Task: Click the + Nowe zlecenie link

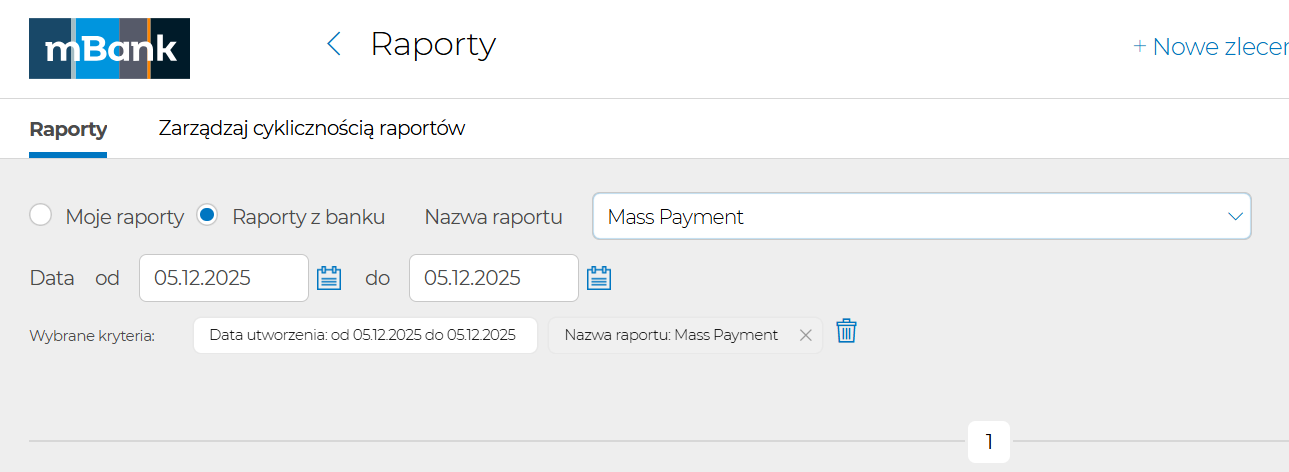Action: 1210,46
